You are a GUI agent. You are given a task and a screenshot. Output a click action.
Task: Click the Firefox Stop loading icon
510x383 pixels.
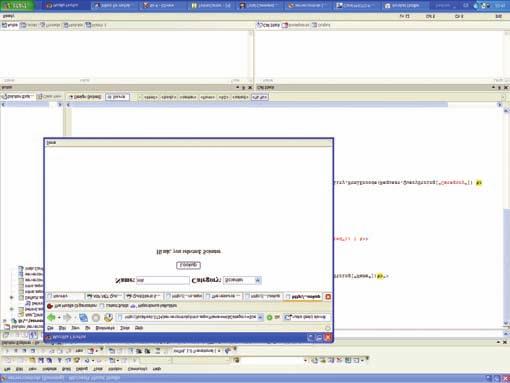pos(96,317)
